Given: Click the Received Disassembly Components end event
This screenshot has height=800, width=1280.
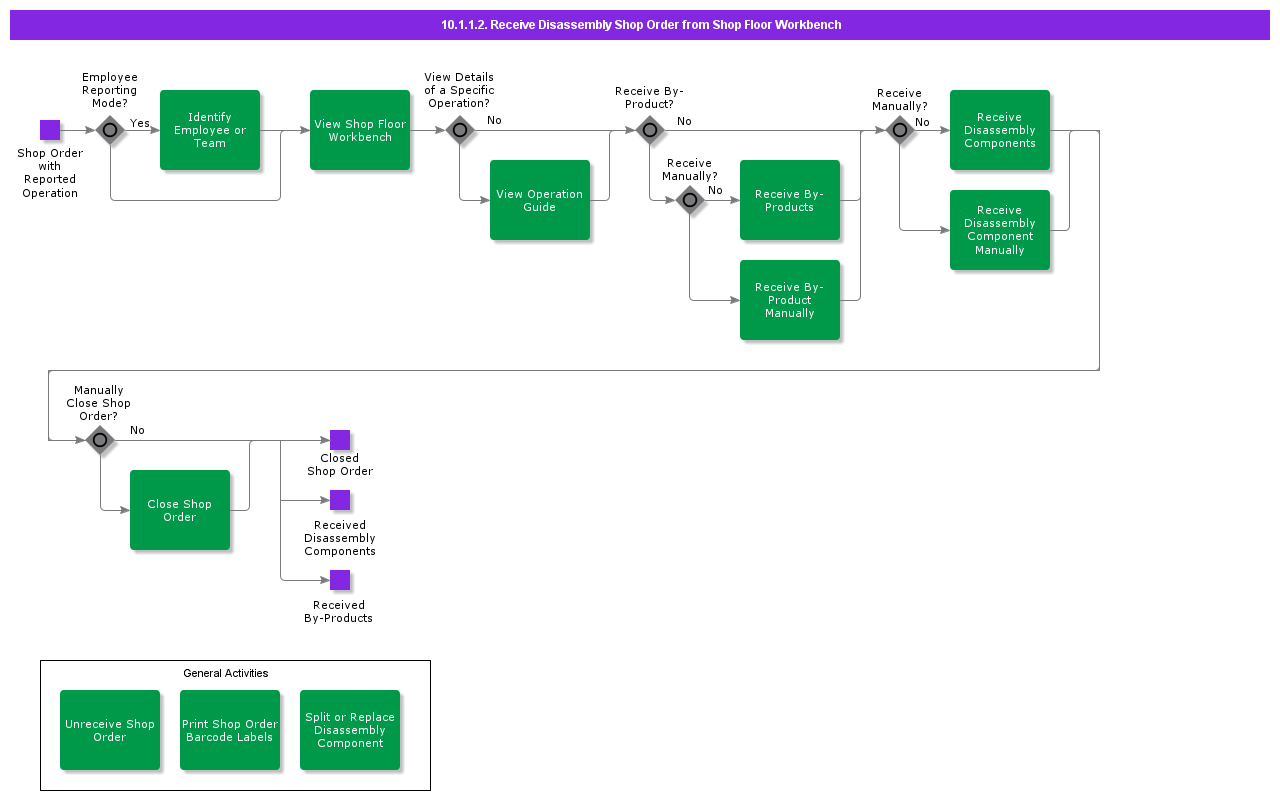Looking at the screenshot, I should 340,500.
